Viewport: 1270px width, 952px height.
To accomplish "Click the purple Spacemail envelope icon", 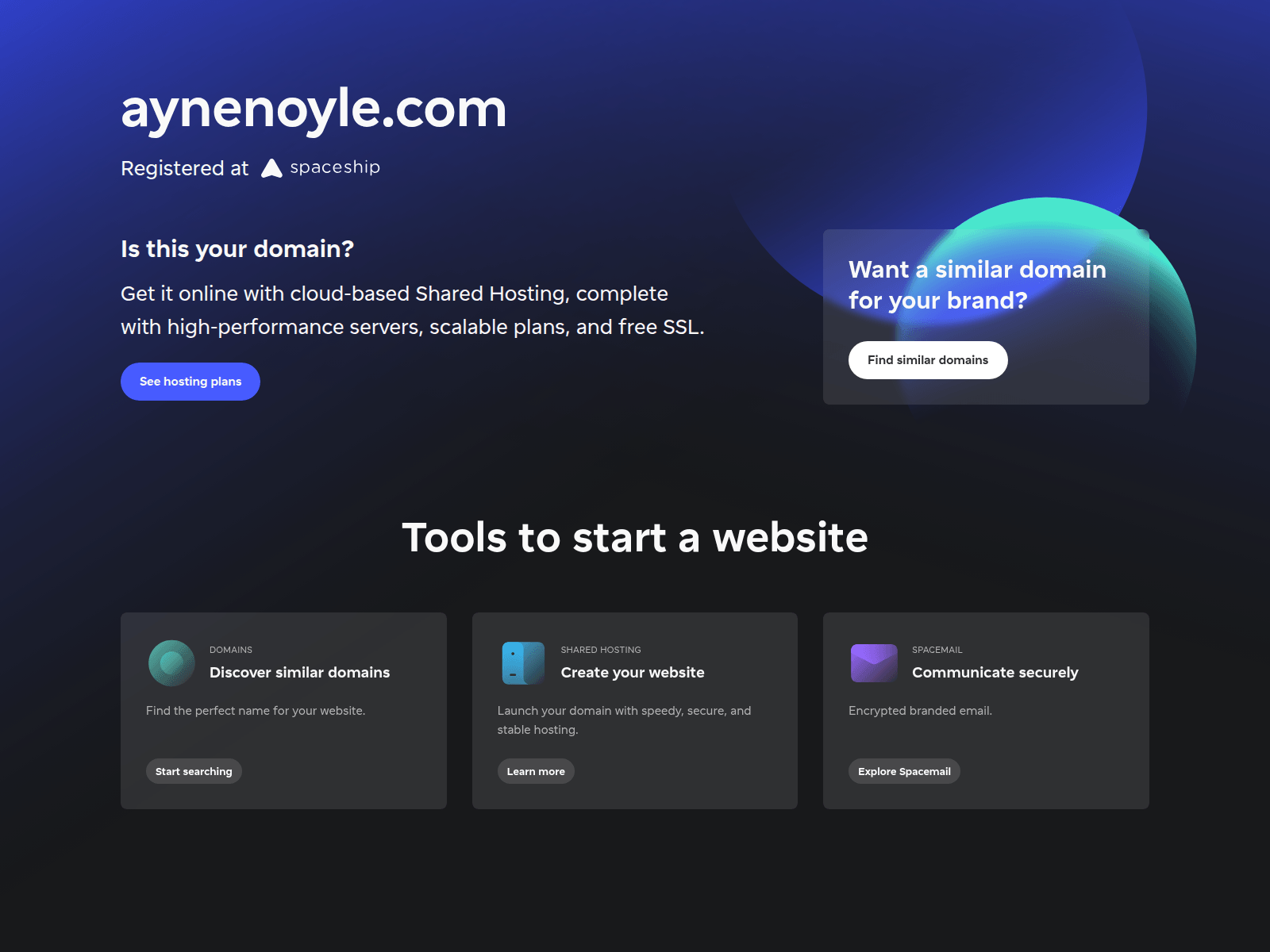I will click(874, 663).
